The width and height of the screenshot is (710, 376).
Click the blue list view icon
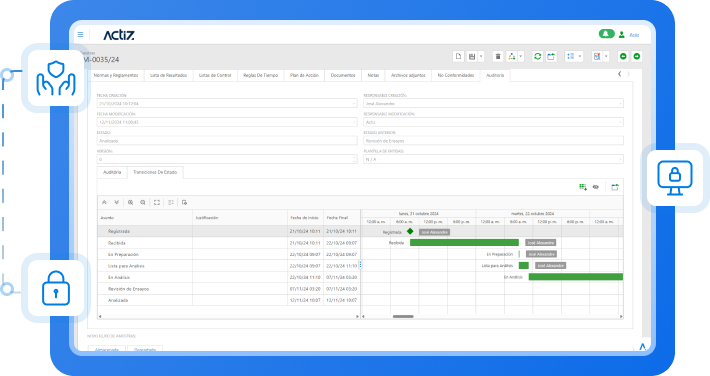[571, 56]
